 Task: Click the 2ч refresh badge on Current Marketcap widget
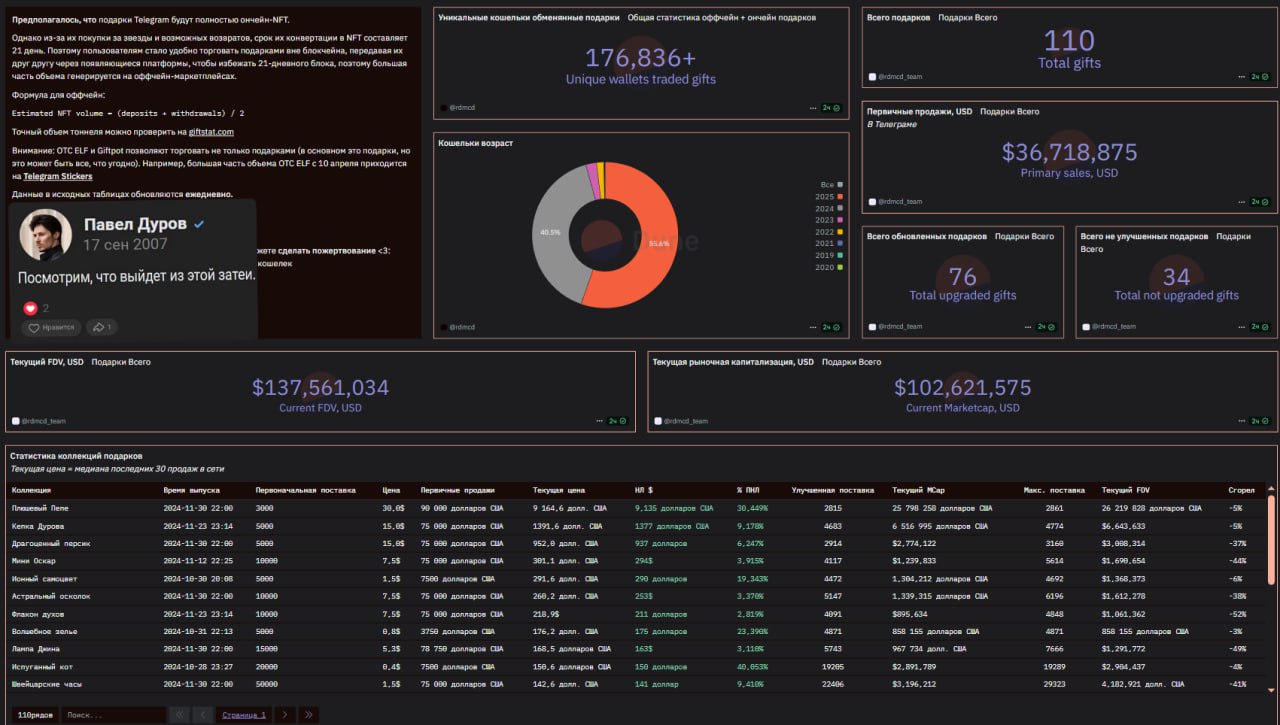coord(1260,421)
